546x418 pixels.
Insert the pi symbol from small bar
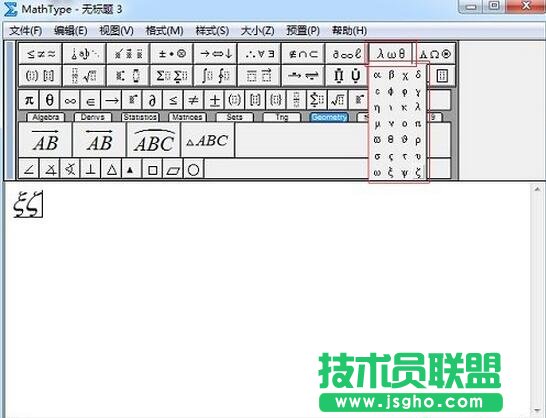coord(29,101)
